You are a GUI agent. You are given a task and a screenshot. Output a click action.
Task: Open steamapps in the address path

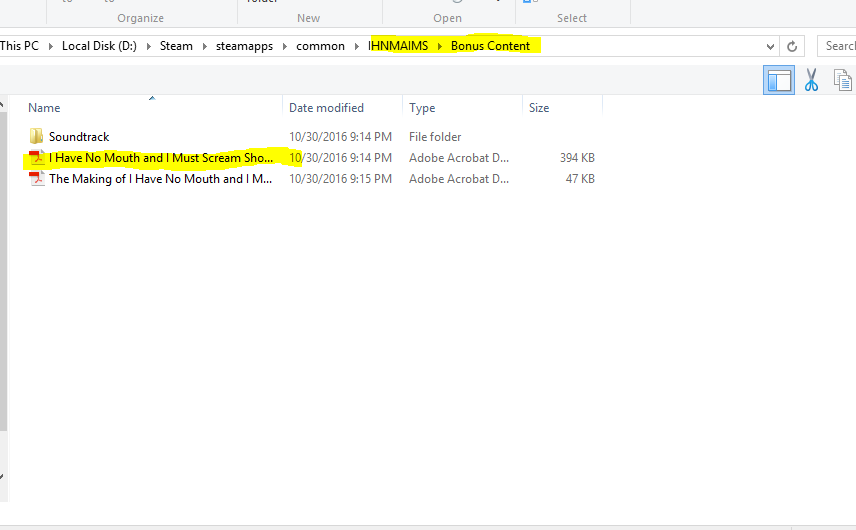[x=244, y=46]
